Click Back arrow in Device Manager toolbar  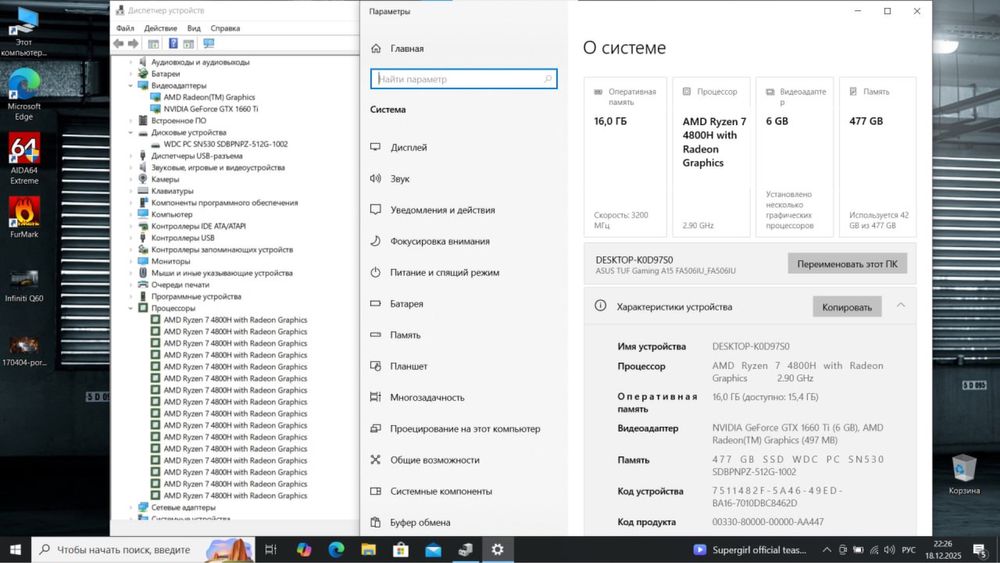point(119,43)
